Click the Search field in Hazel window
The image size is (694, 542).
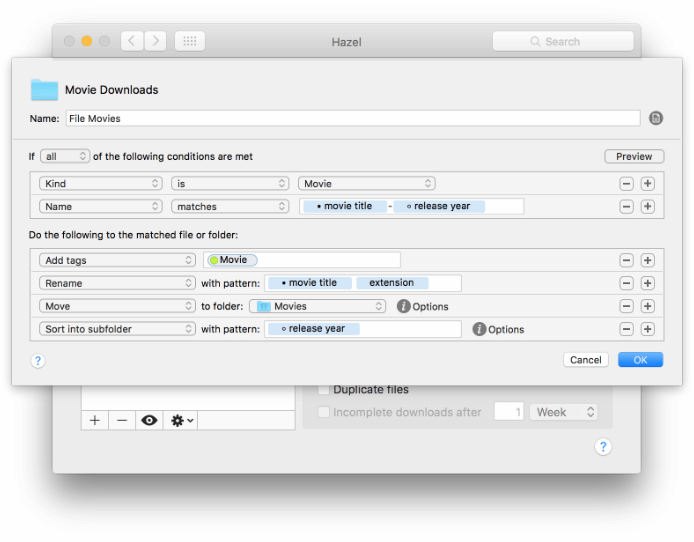click(563, 41)
